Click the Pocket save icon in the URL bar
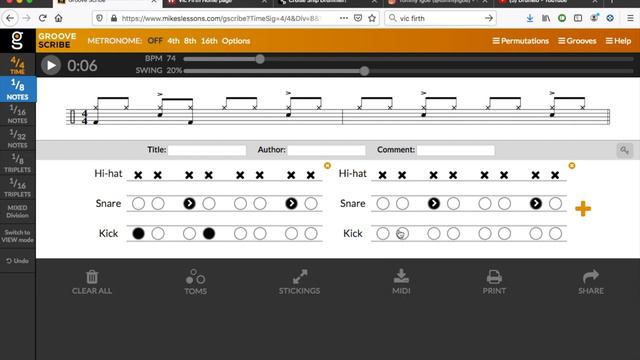The image size is (640, 360). pyautogui.click(x=358, y=18)
